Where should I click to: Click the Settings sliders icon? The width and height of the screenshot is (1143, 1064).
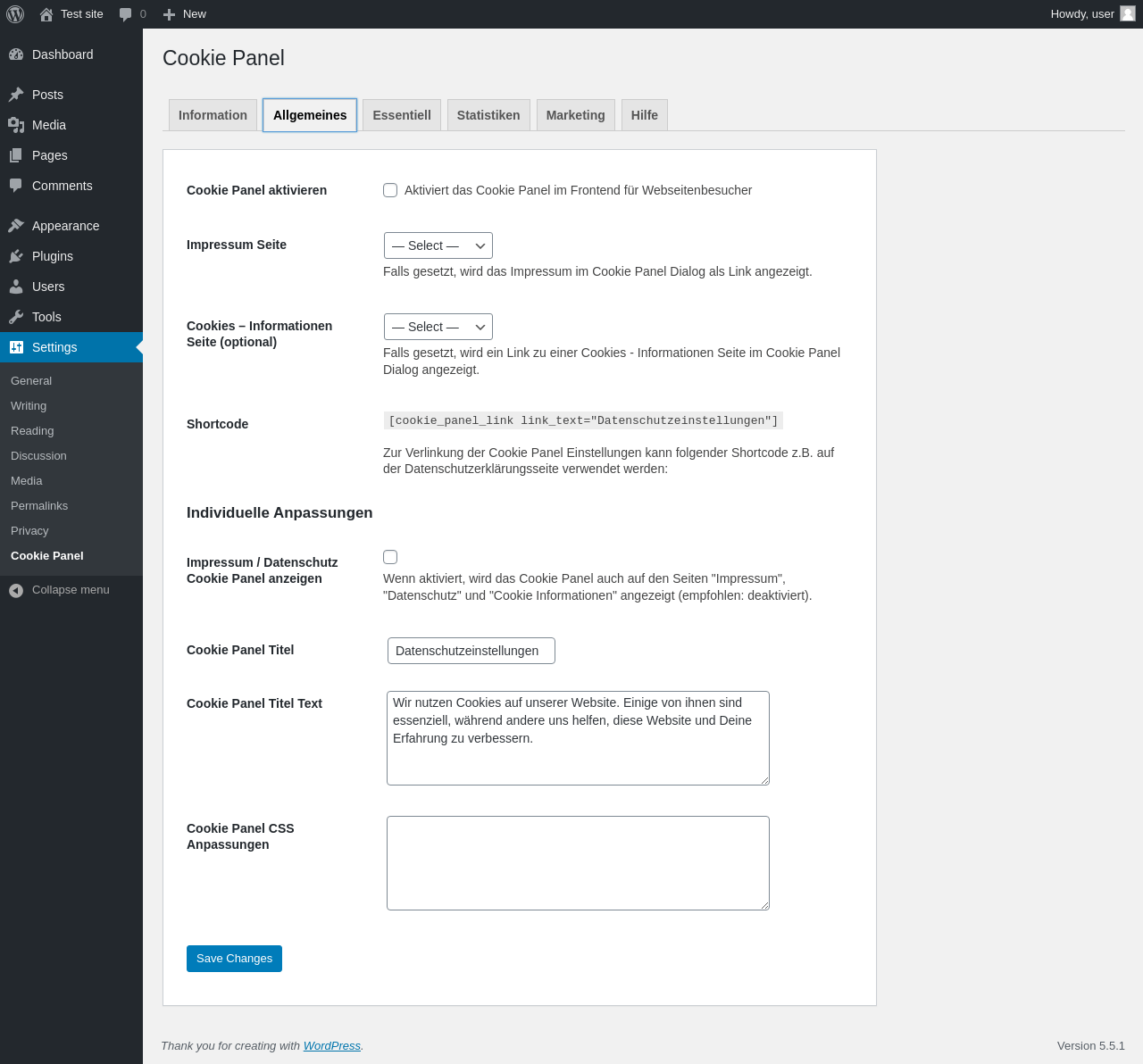point(16,347)
